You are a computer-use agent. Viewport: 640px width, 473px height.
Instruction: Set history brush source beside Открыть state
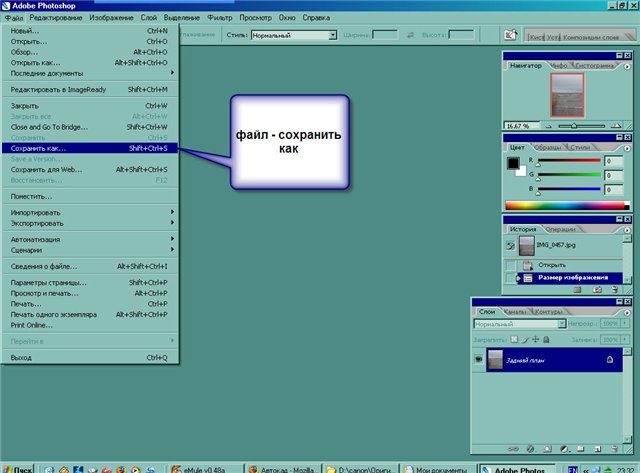pos(512,264)
